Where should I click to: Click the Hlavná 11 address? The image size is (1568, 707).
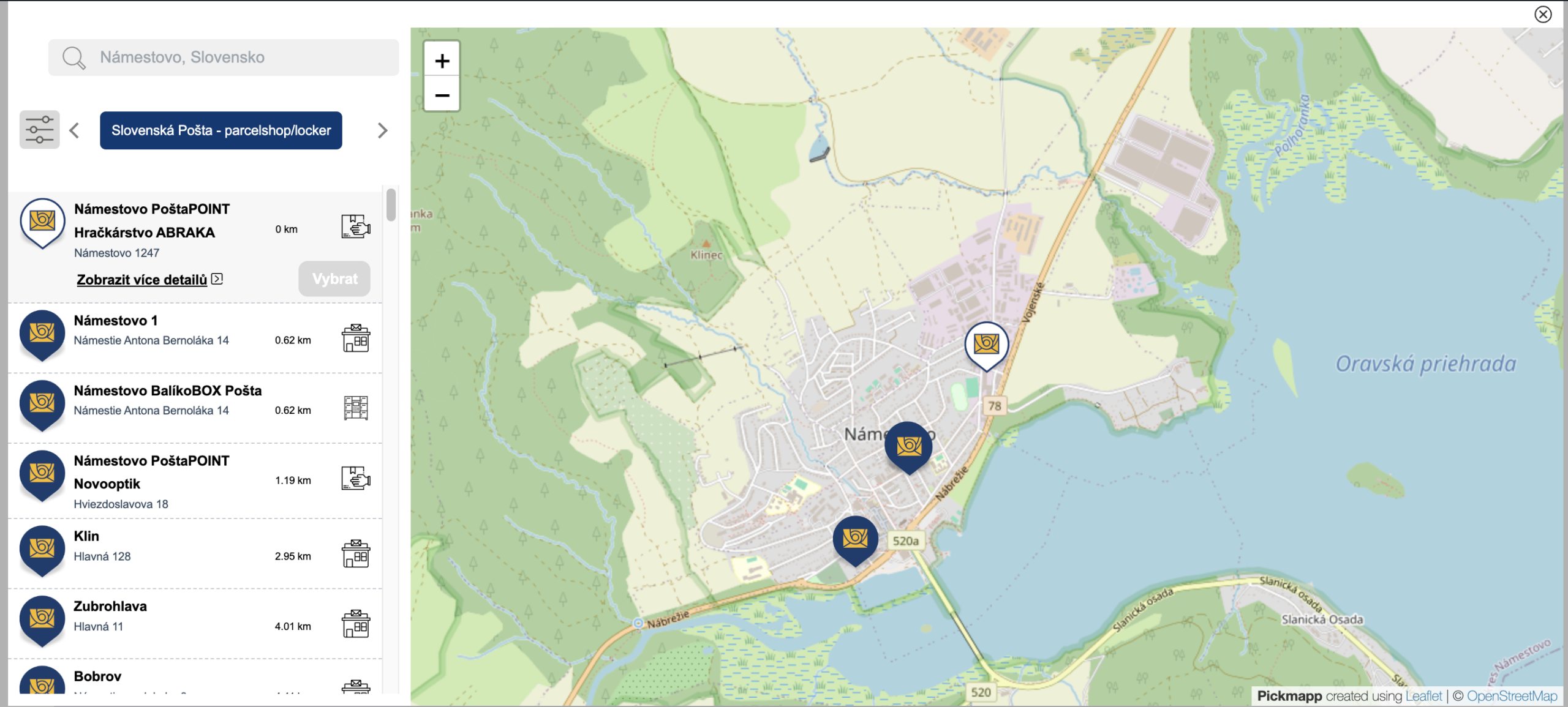[99, 627]
